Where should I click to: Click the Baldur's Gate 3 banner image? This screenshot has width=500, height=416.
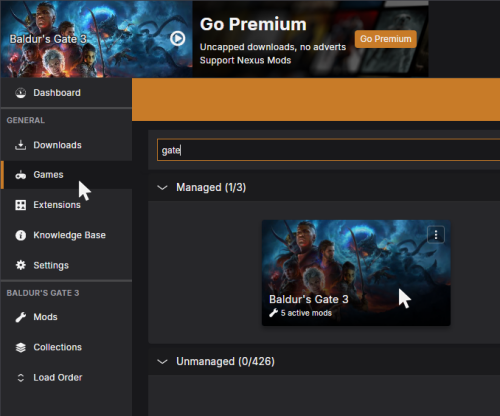[x=96, y=39]
